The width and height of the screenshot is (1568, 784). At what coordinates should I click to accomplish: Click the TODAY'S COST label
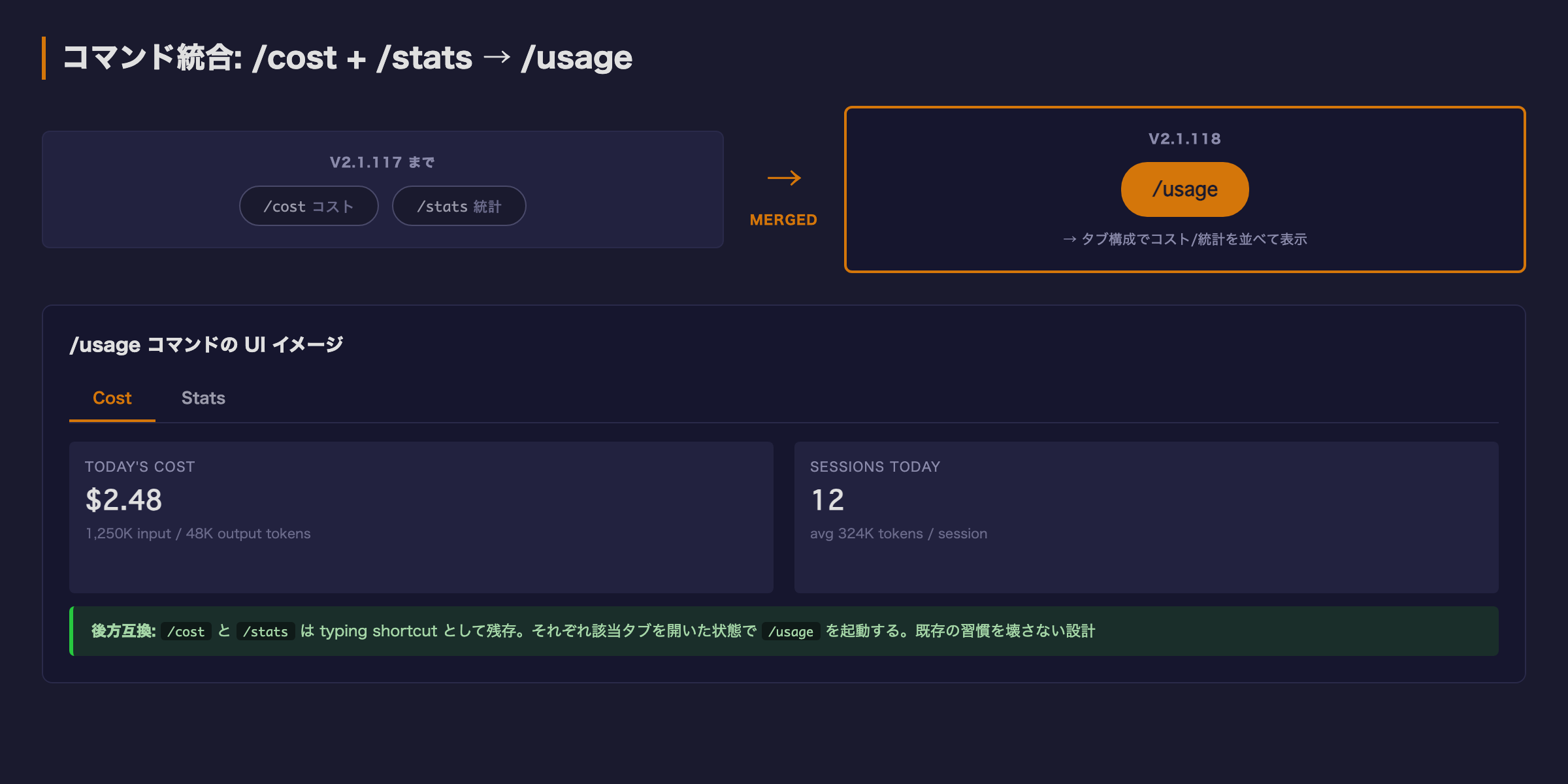pyautogui.click(x=140, y=466)
